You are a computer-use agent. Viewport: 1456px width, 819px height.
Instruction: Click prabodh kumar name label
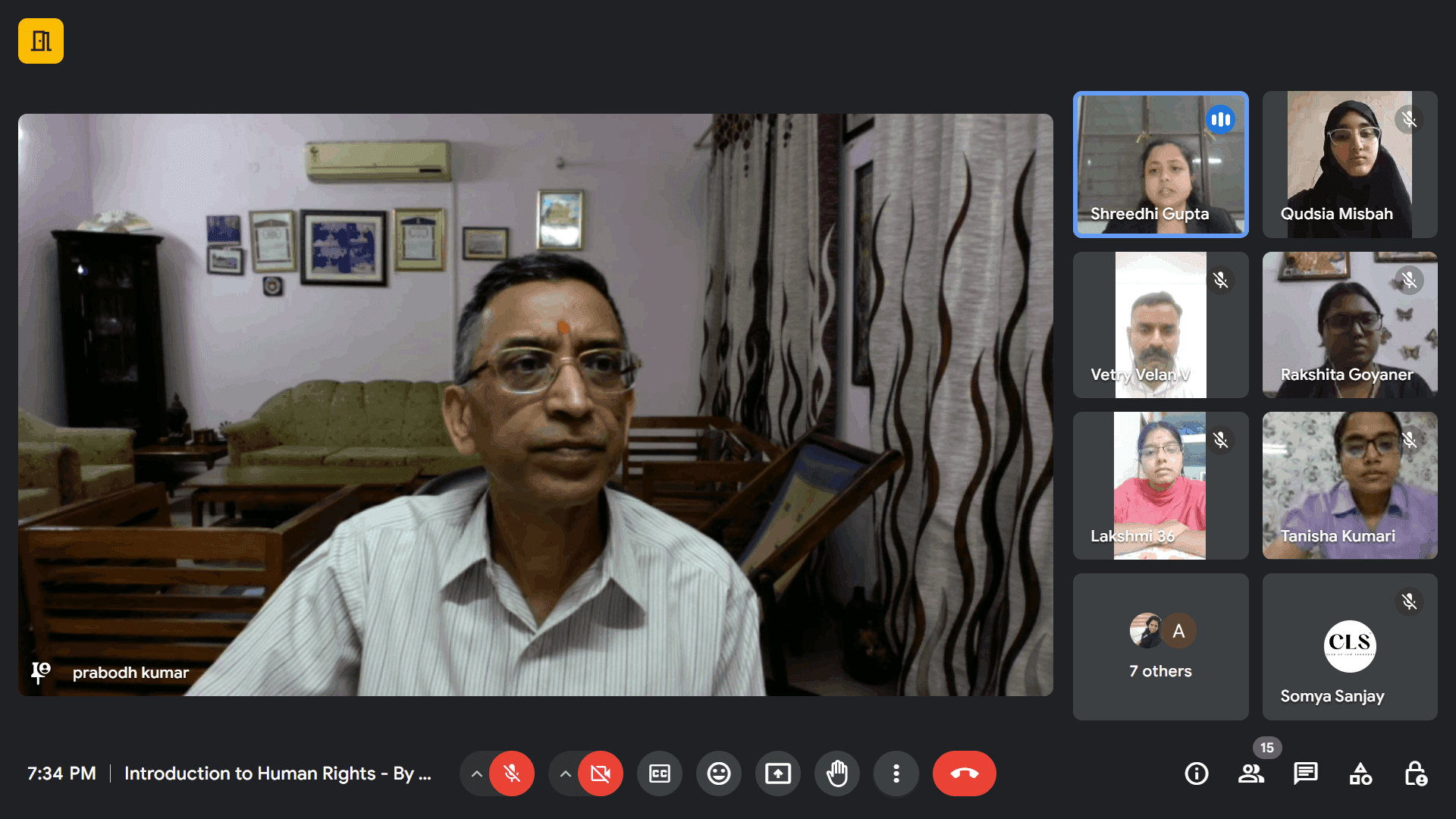coord(130,673)
